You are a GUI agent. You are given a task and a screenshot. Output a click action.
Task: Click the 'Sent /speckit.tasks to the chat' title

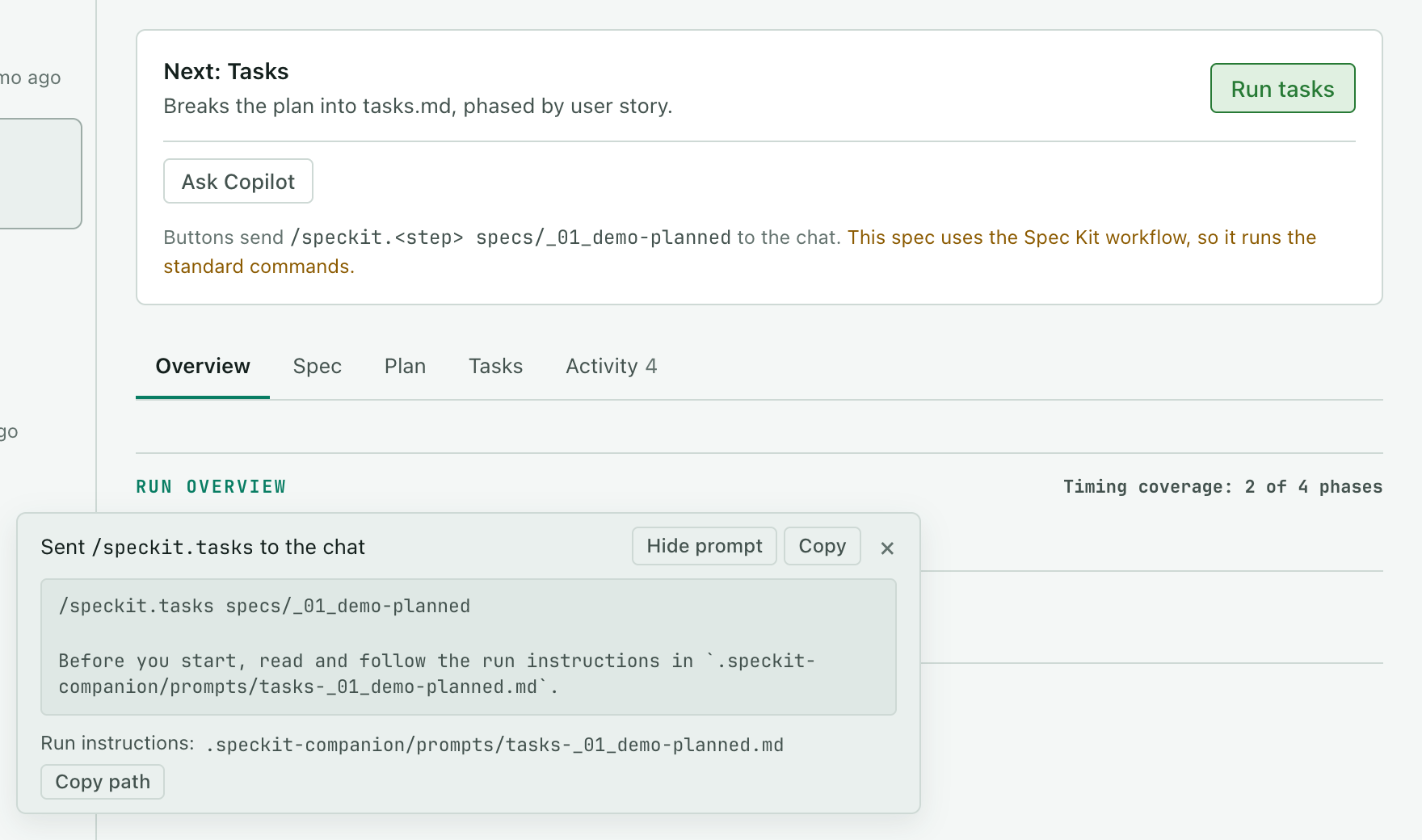[x=203, y=547]
